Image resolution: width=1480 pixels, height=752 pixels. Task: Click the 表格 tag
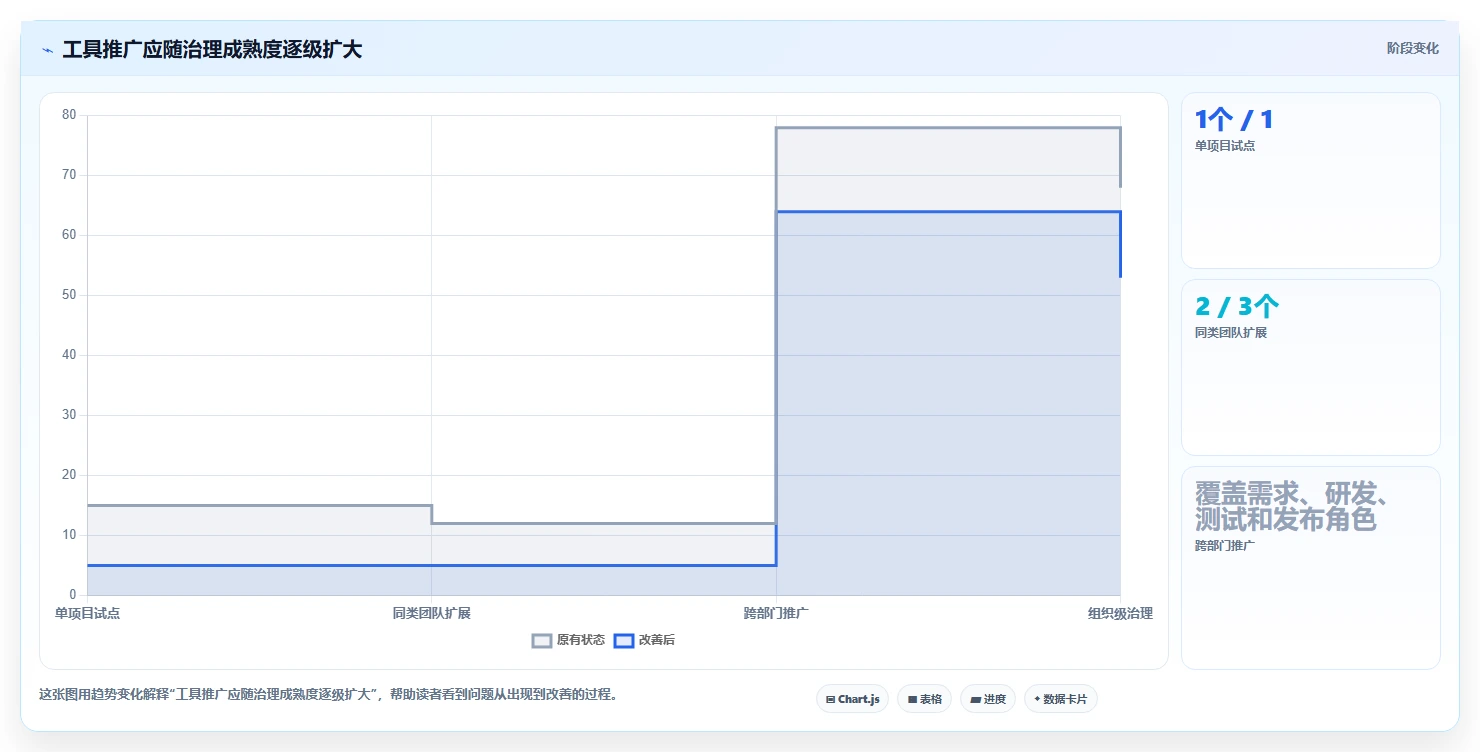(924, 699)
